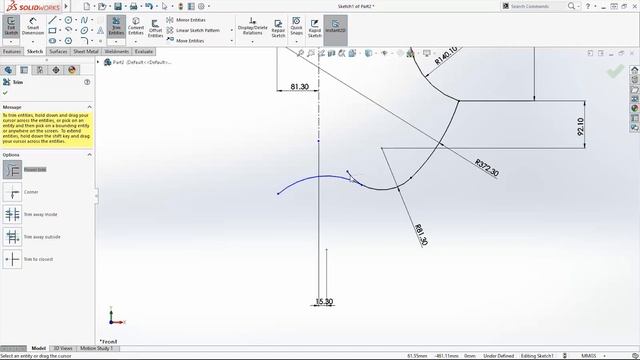The height and width of the screenshot is (360, 640).
Task: Open Quick Snaps tool
Action: (296, 27)
